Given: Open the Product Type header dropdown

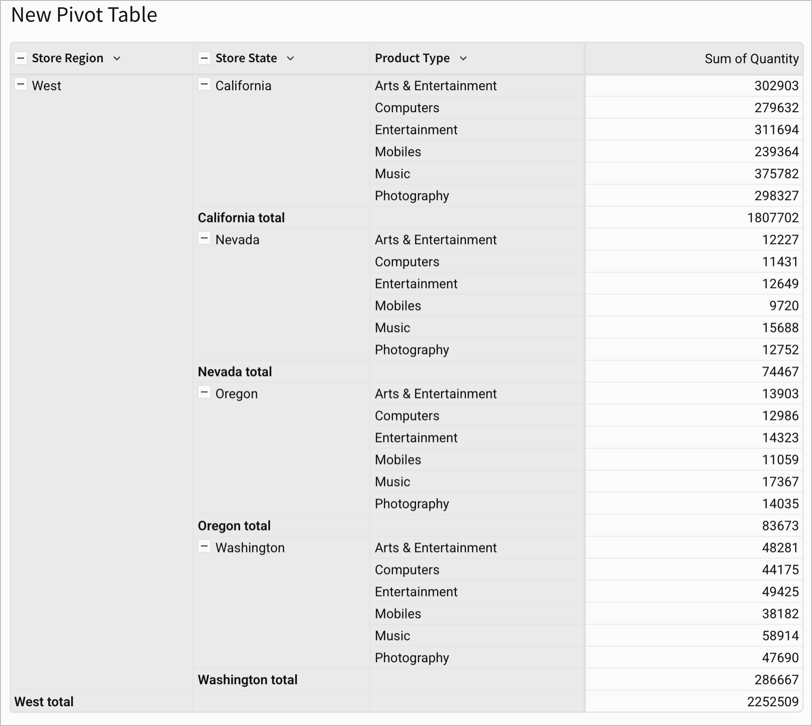Looking at the screenshot, I should [462, 58].
